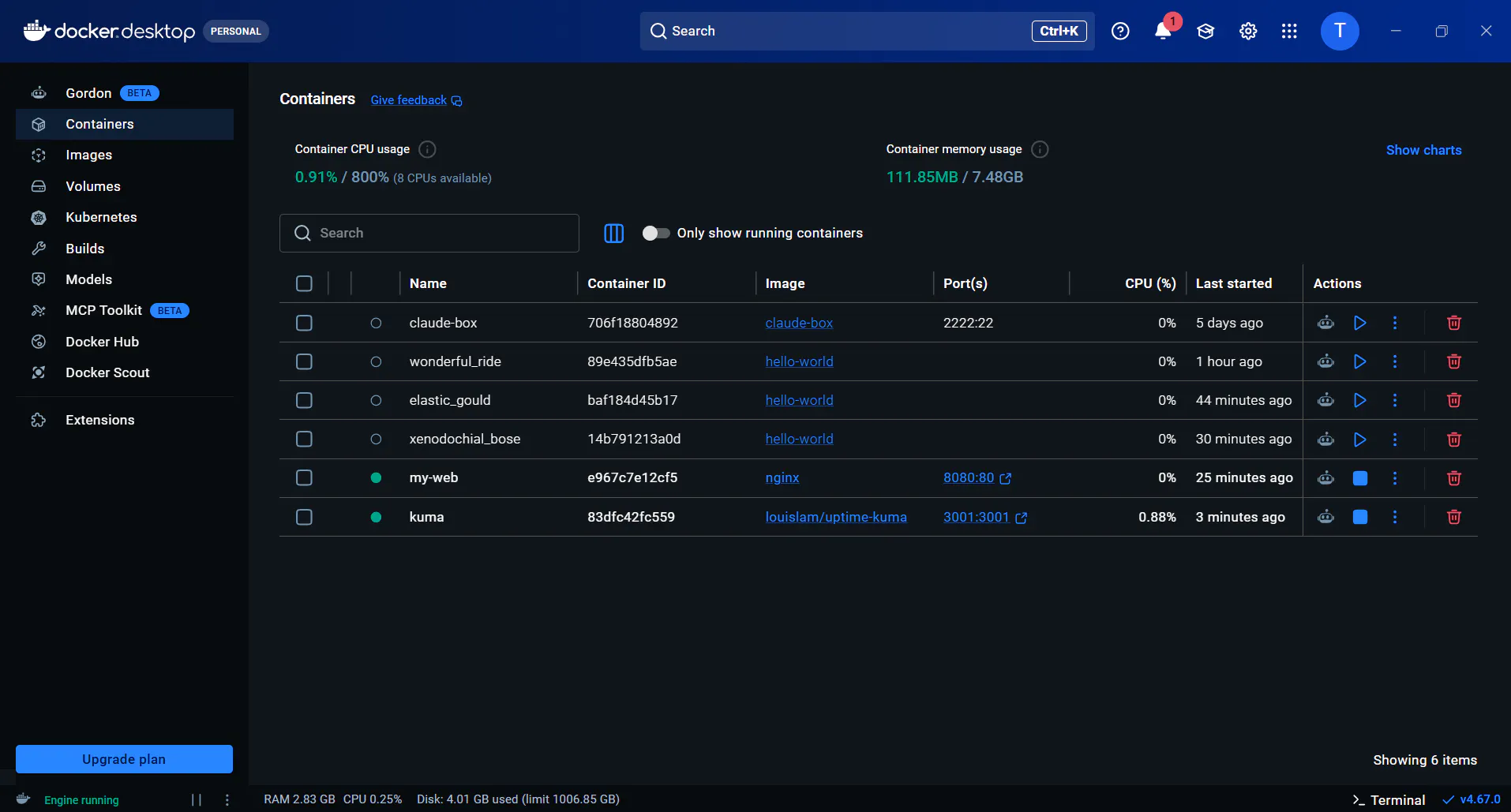The image size is (1511, 812).
Task: Open the louislam/uptime-kuma image link
Action: 836,517
